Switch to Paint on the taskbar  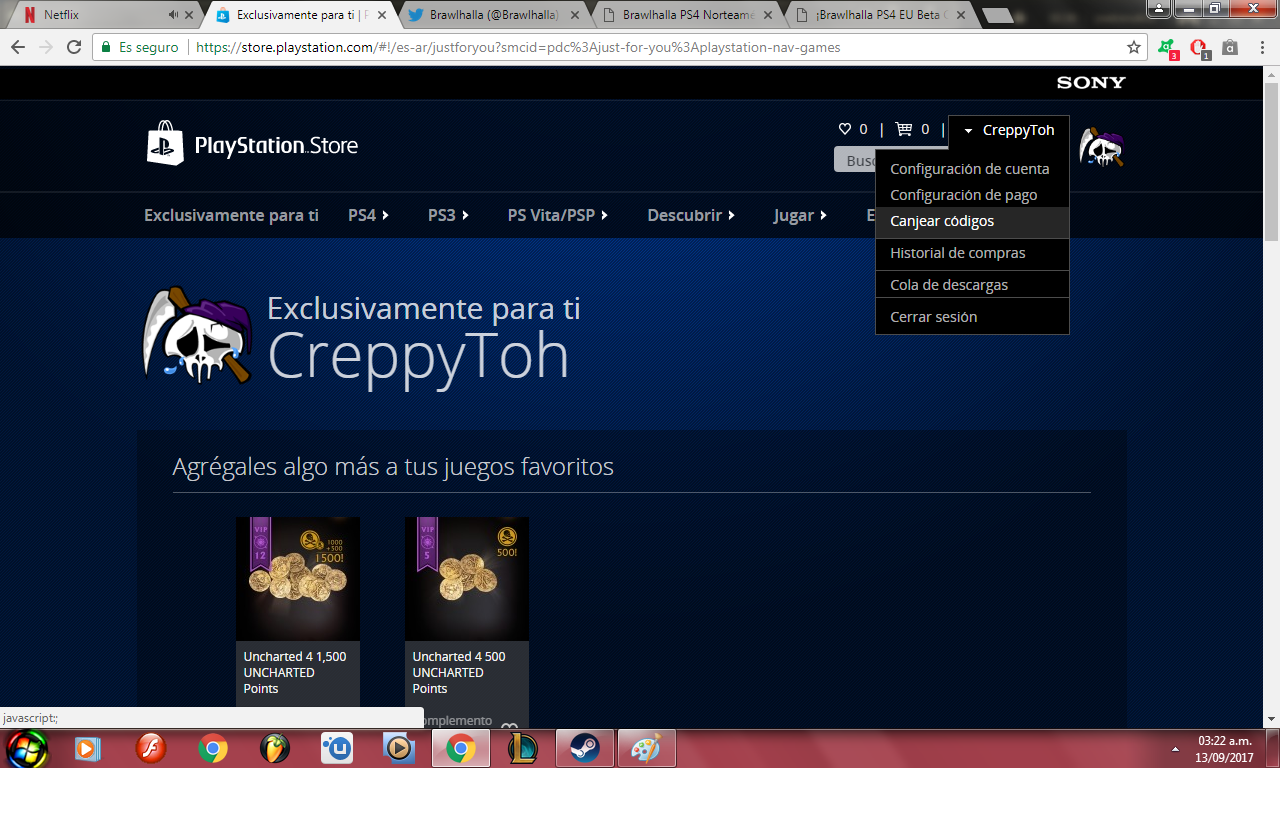tap(647, 748)
